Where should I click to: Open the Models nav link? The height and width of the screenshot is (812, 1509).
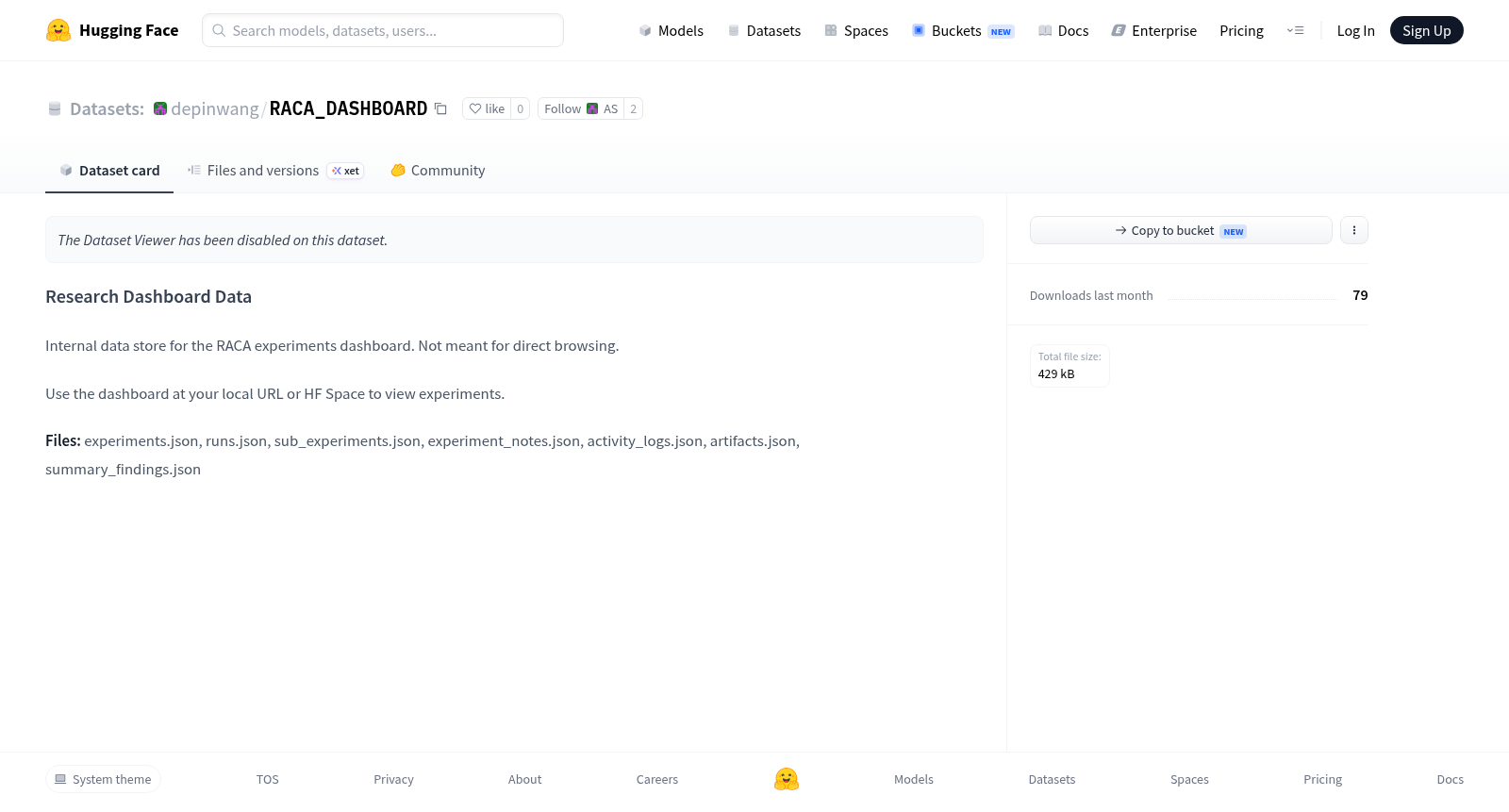pos(671,30)
